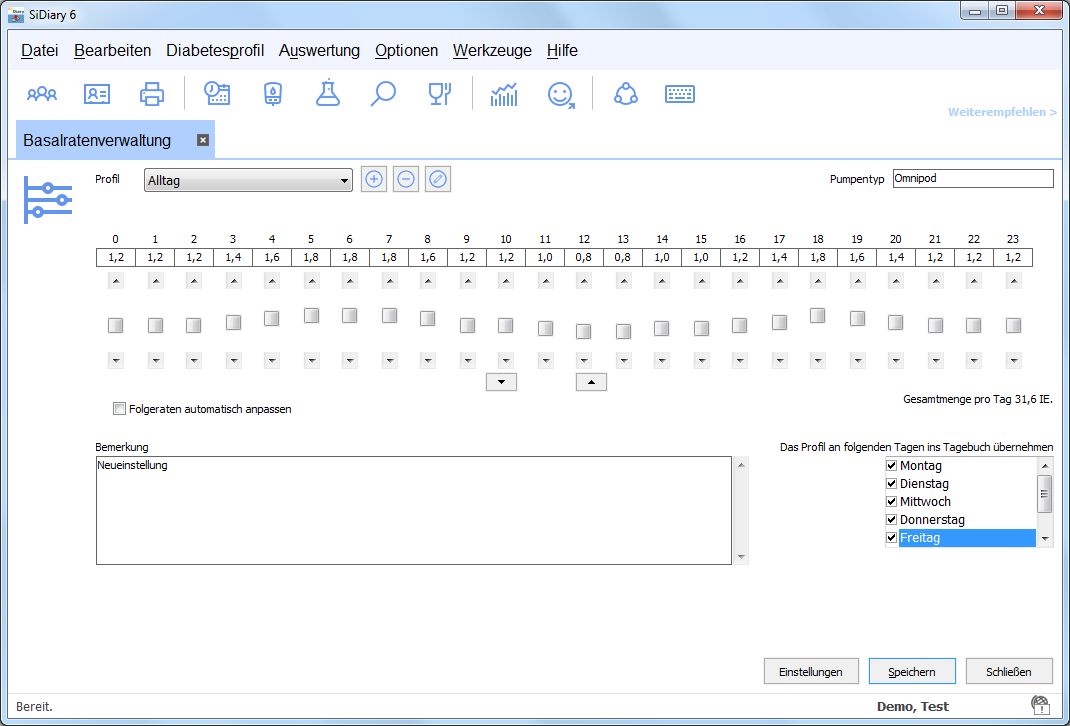Screen dimensions: 1070x726
Task: Open the Diabetesprofil menu
Action: point(215,51)
